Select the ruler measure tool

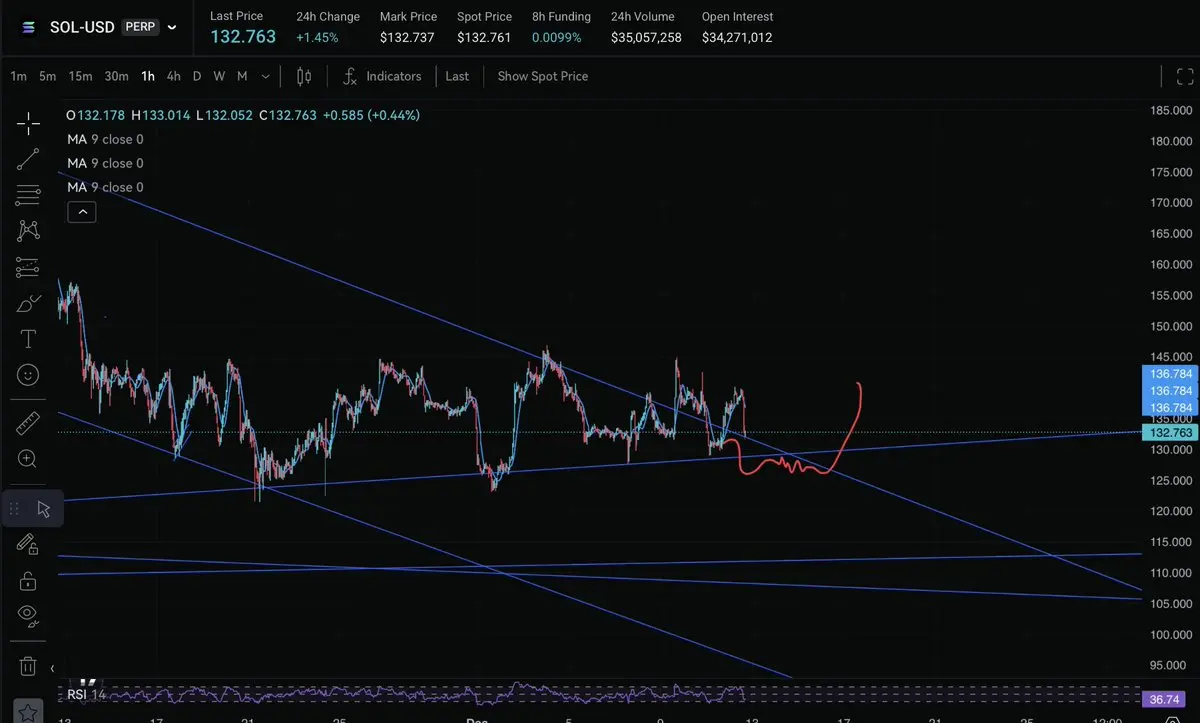(x=28, y=423)
